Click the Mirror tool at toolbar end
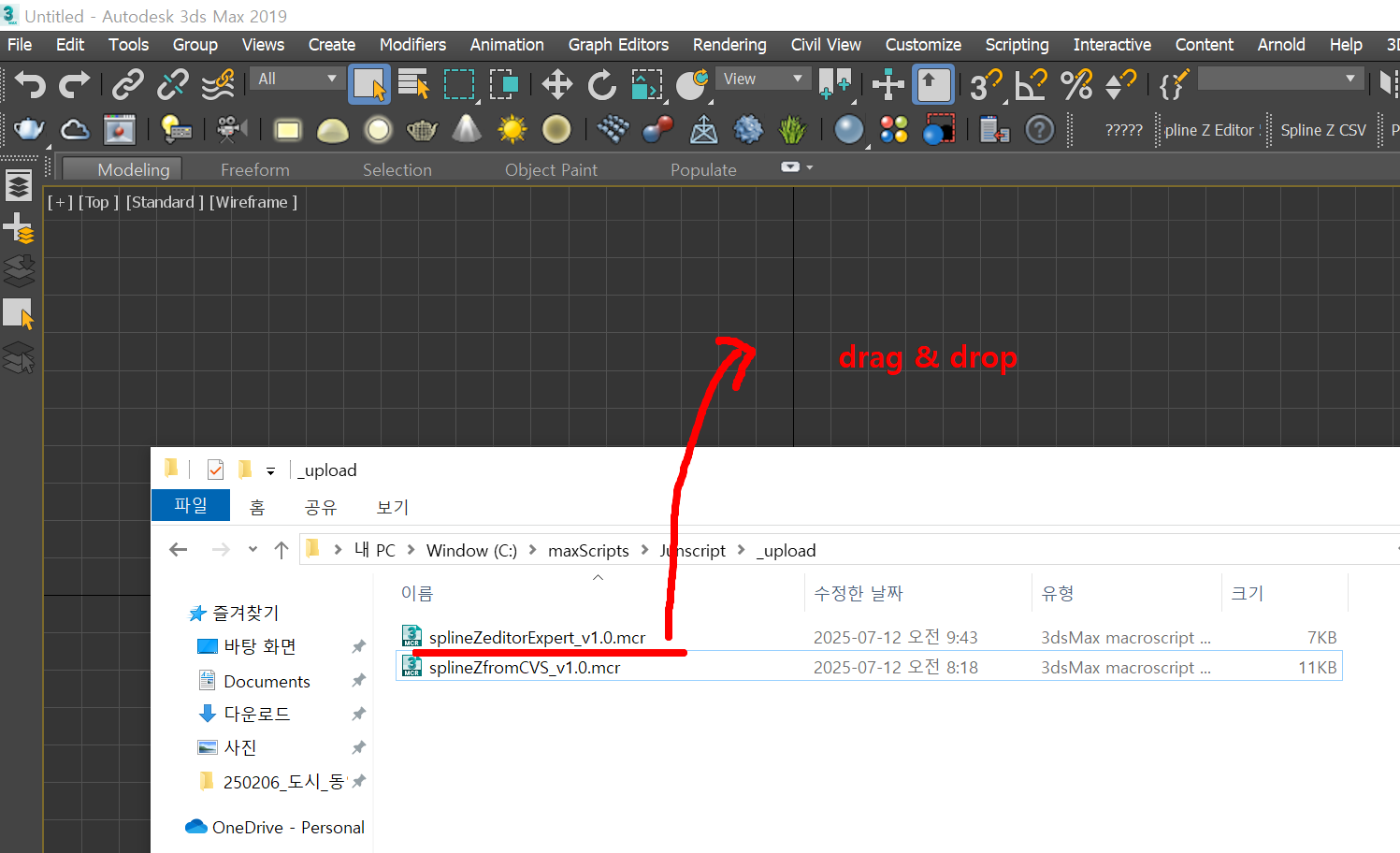1400x853 pixels. click(1389, 85)
